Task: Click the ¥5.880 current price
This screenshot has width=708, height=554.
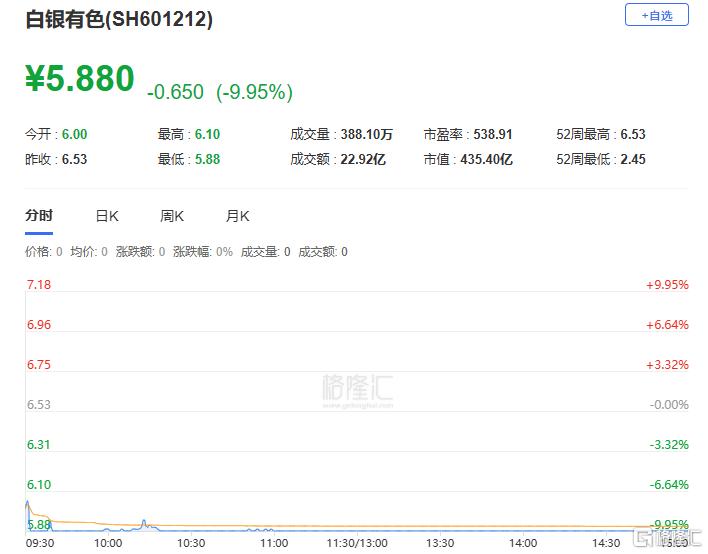Action: pyautogui.click(x=80, y=79)
